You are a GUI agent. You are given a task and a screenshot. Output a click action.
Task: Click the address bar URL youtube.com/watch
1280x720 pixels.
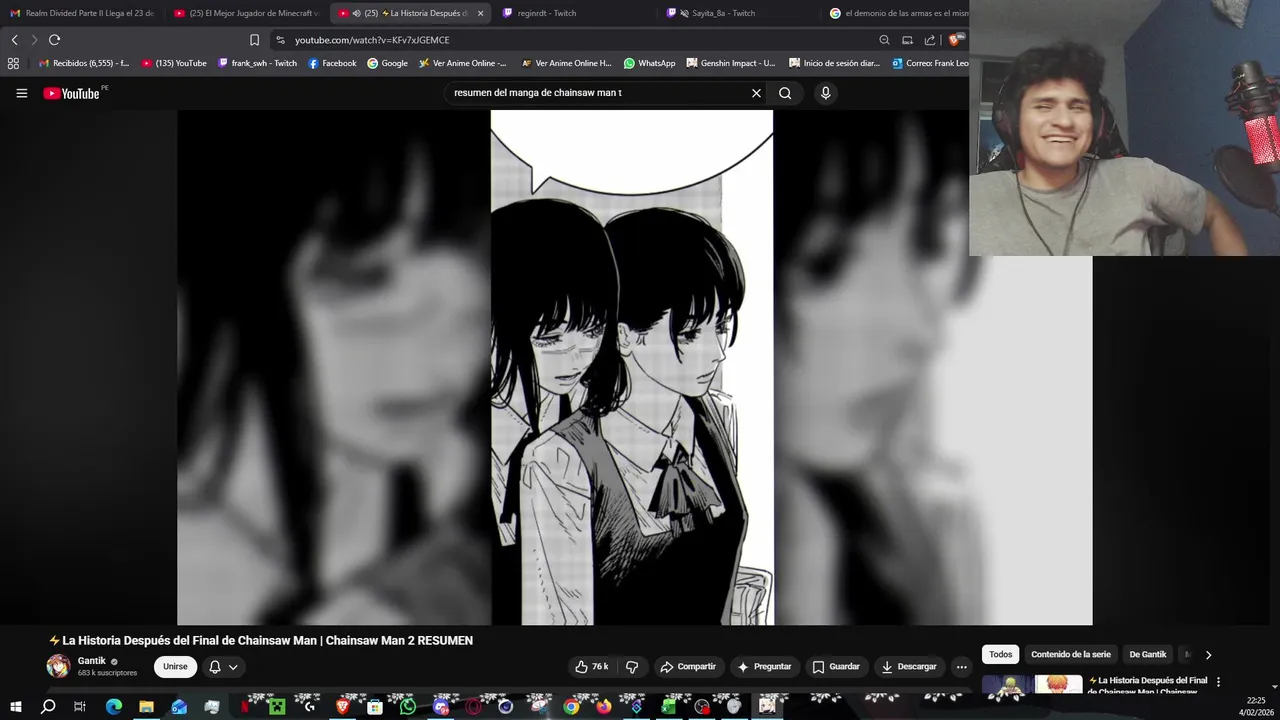pos(372,40)
